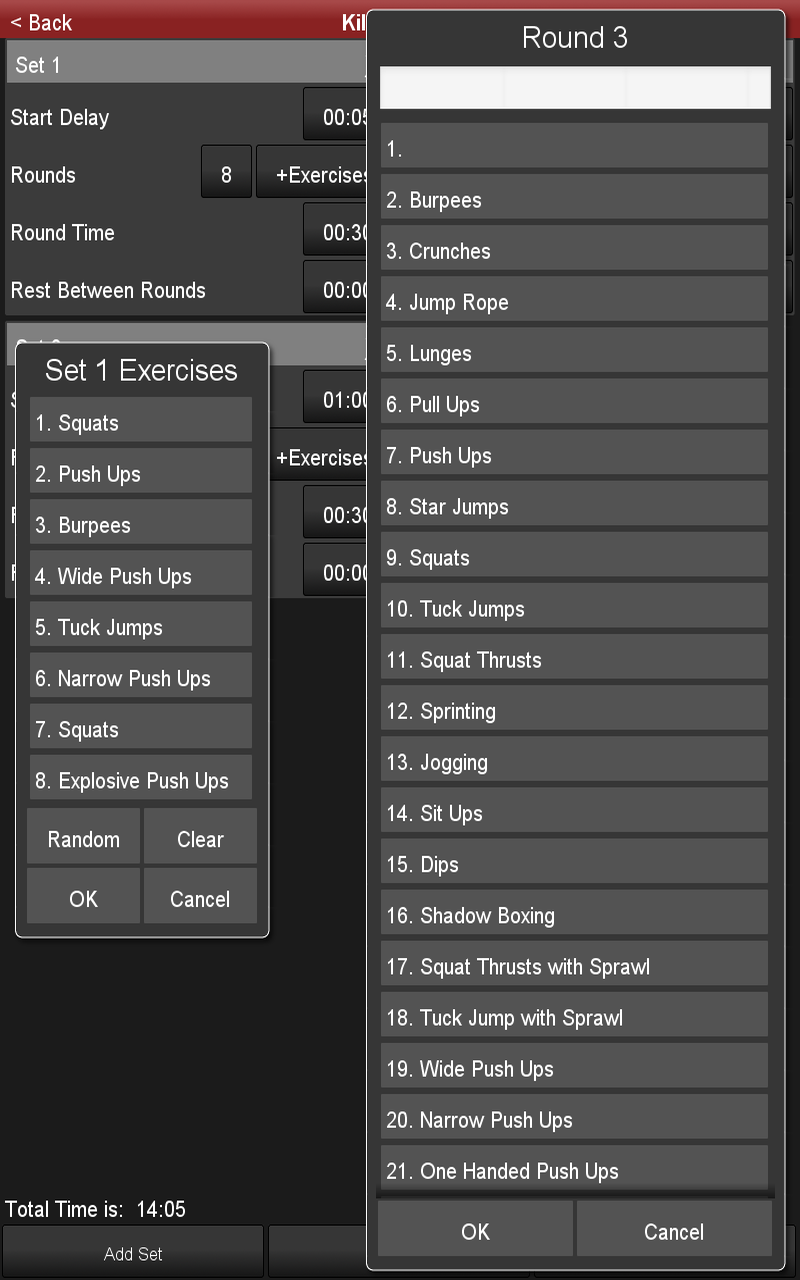
Task: Select Sprinting in the Round 3 list
Action: 574,711
